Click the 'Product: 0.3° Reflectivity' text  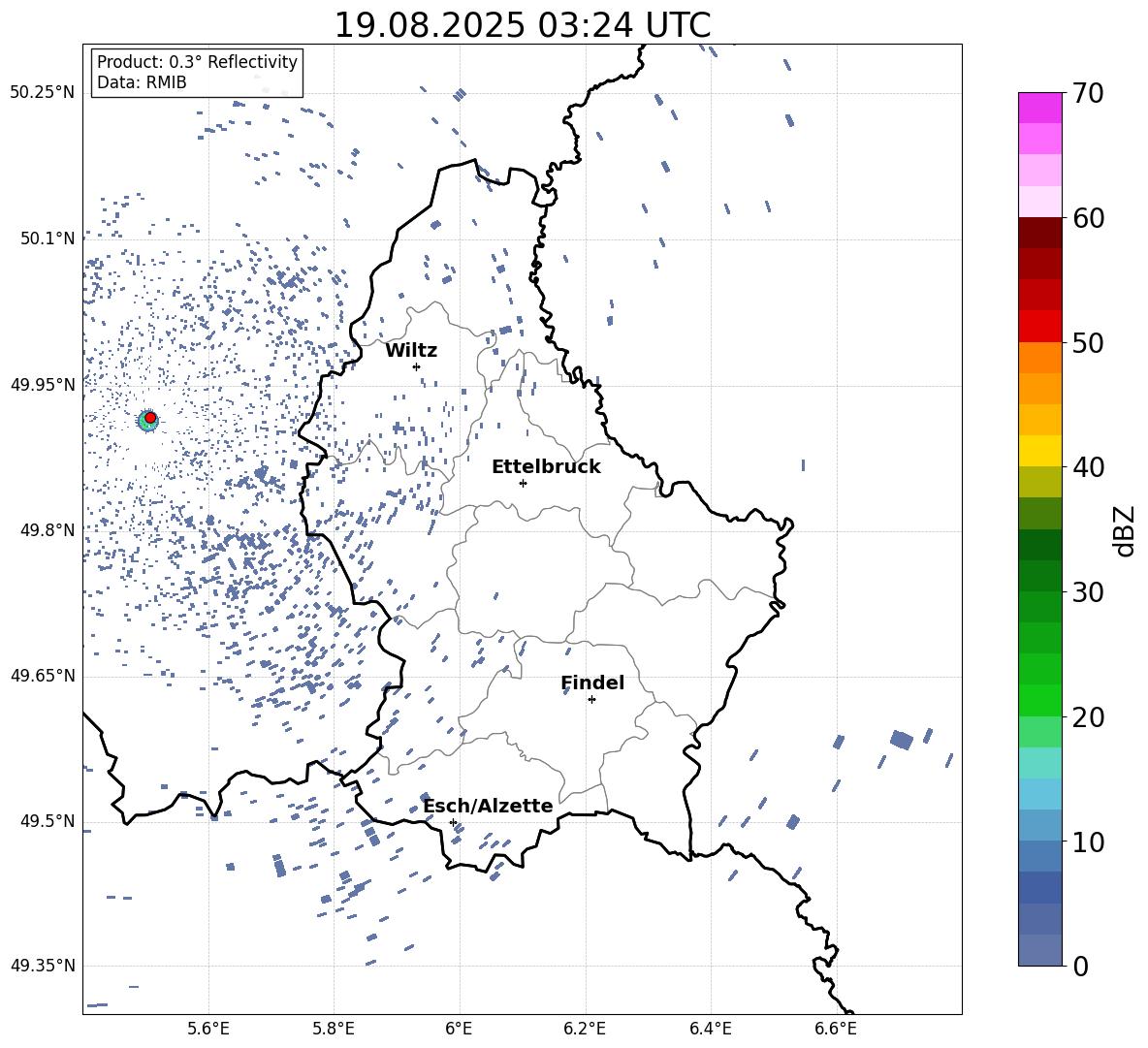pos(197,62)
